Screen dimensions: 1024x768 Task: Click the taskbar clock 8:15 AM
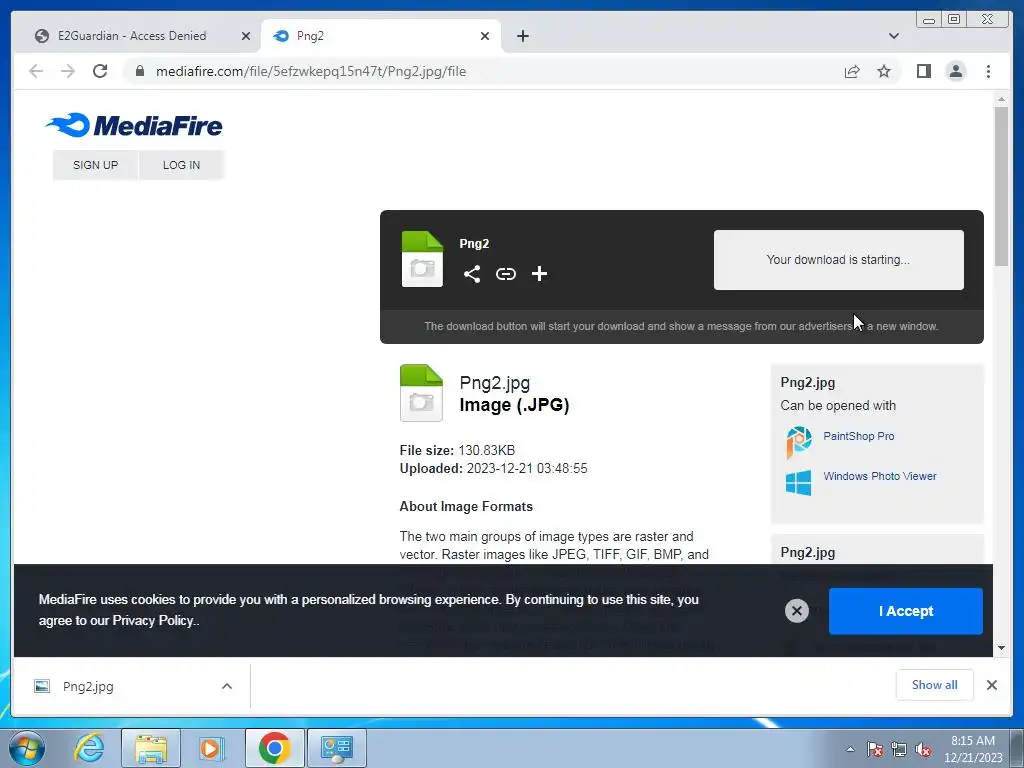[x=972, y=749]
